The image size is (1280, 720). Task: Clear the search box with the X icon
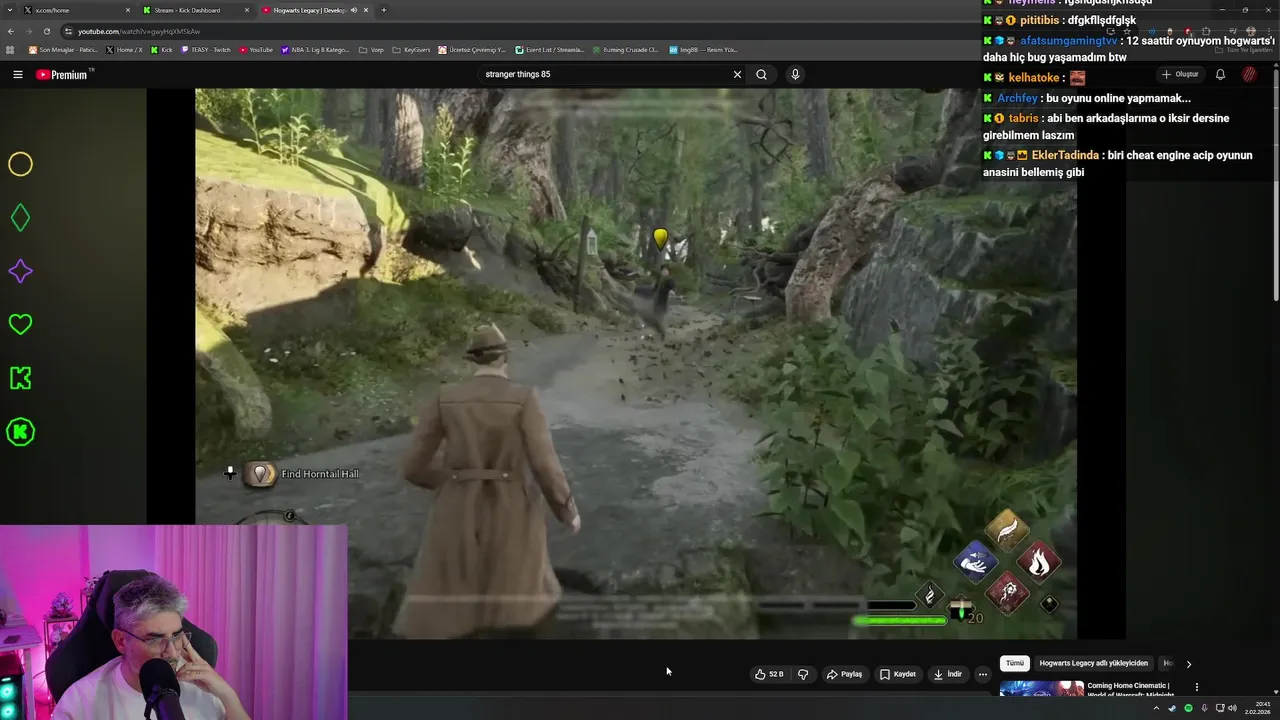click(x=737, y=74)
